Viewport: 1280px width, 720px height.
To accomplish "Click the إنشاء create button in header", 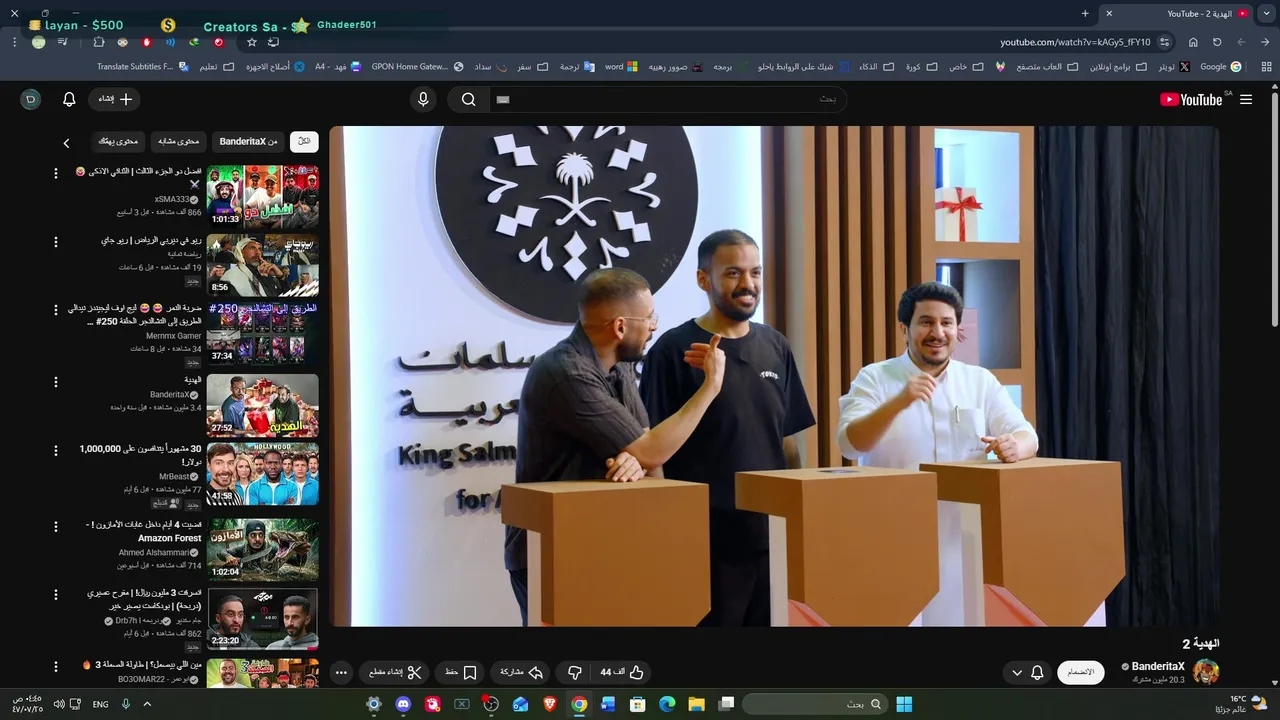I will pyautogui.click(x=116, y=99).
